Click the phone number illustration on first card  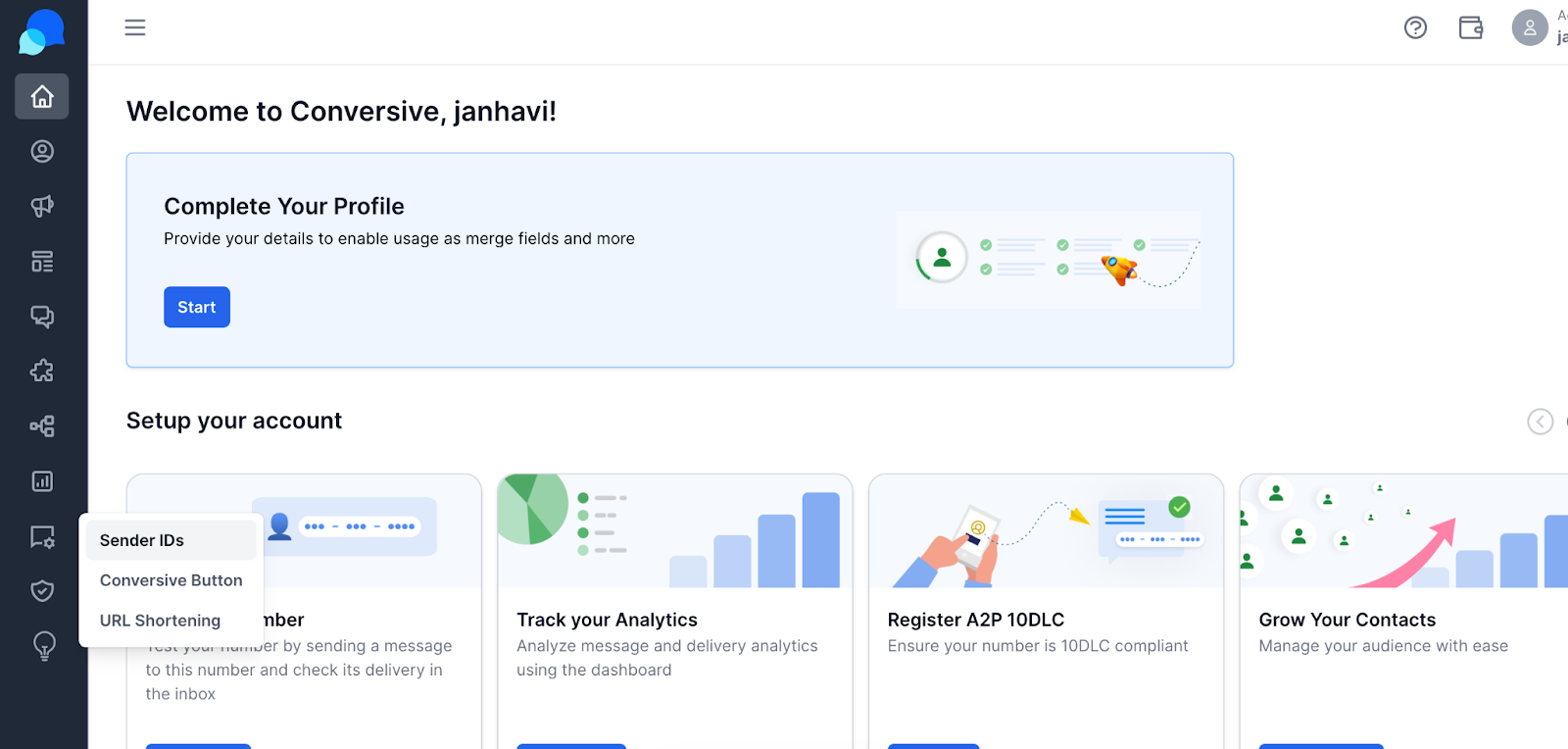[x=344, y=526]
